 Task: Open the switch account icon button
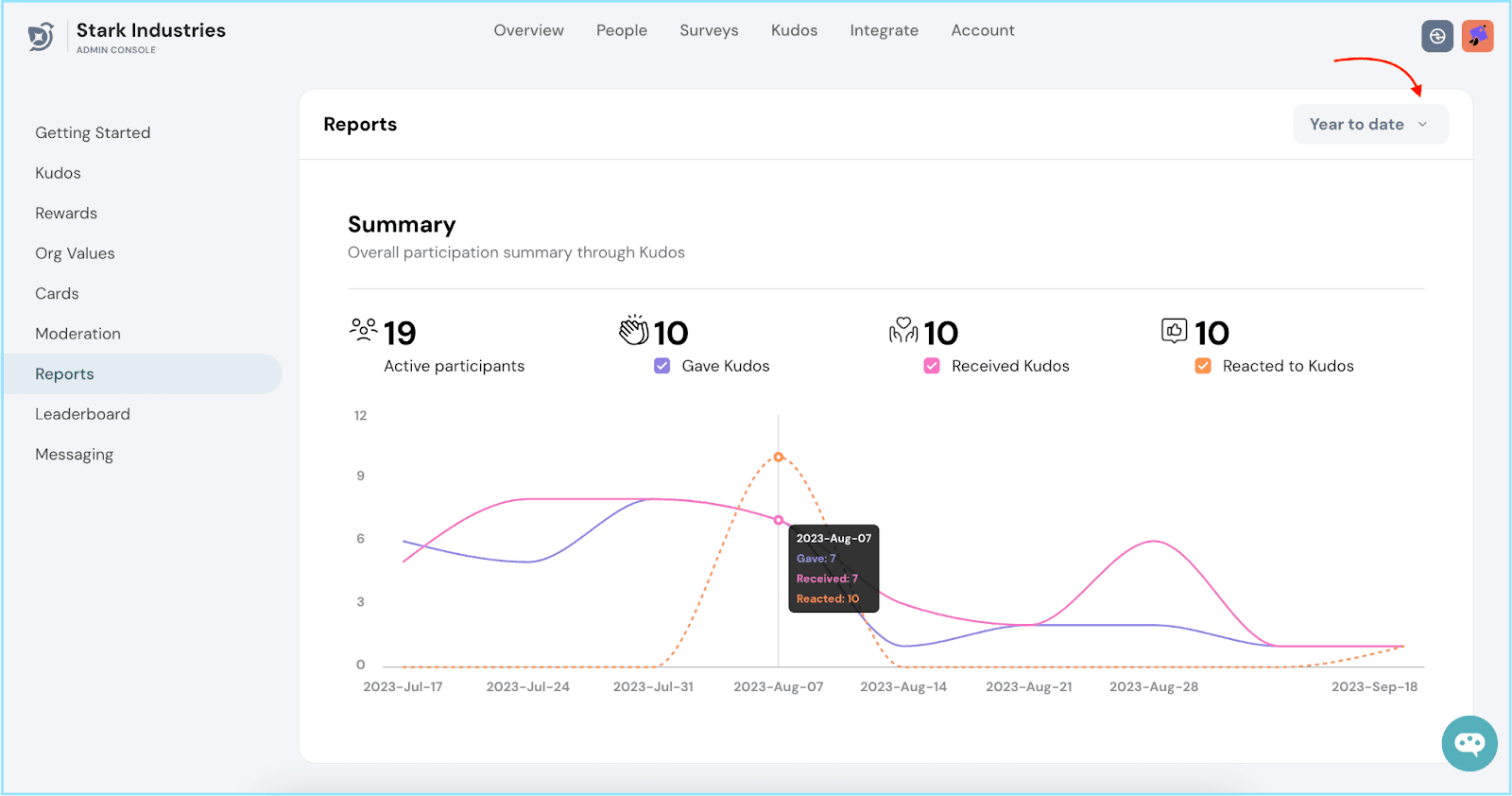click(1436, 36)
